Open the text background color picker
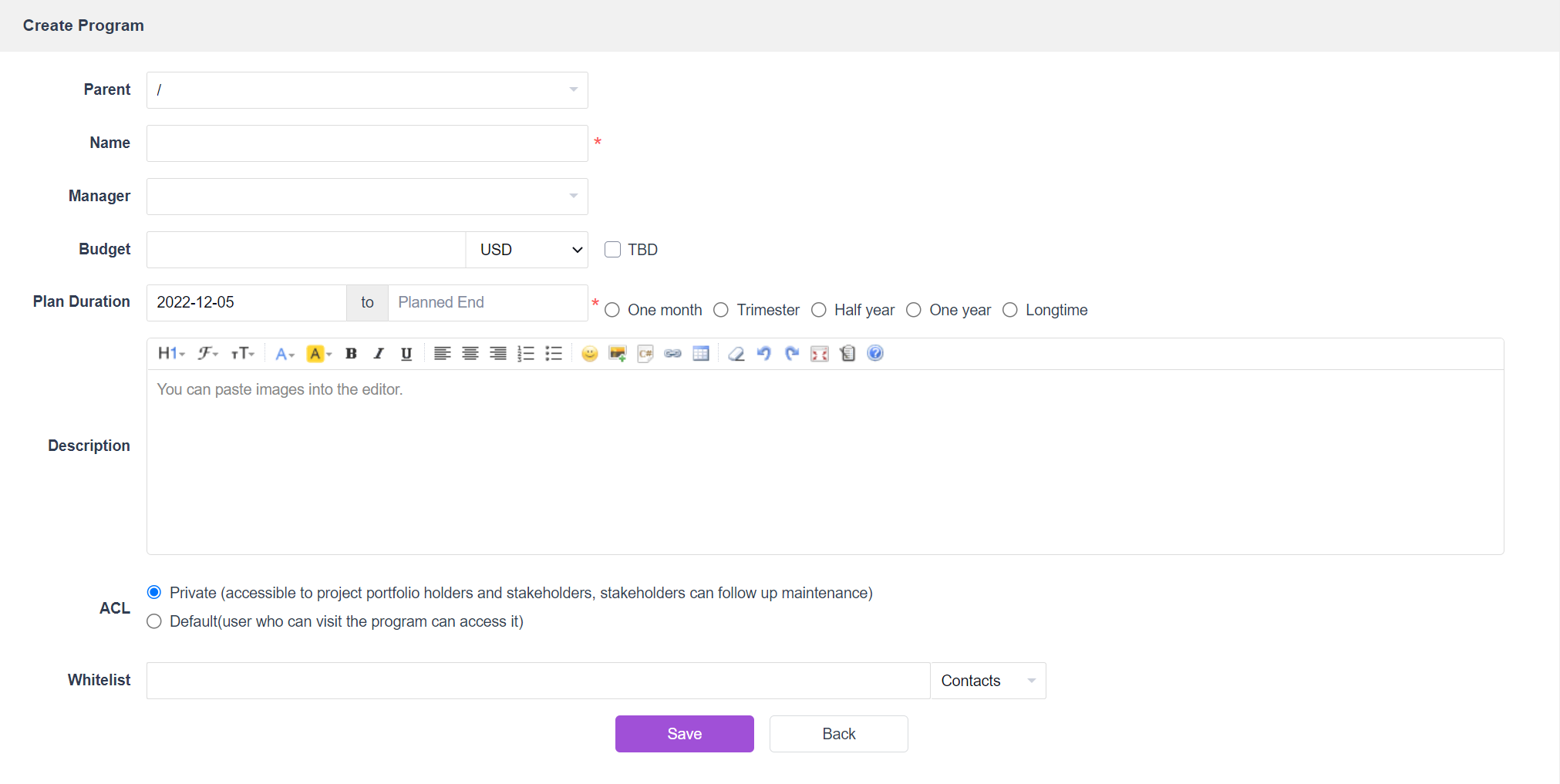This screenshot has height=784, width=1560. coord(318,354)
